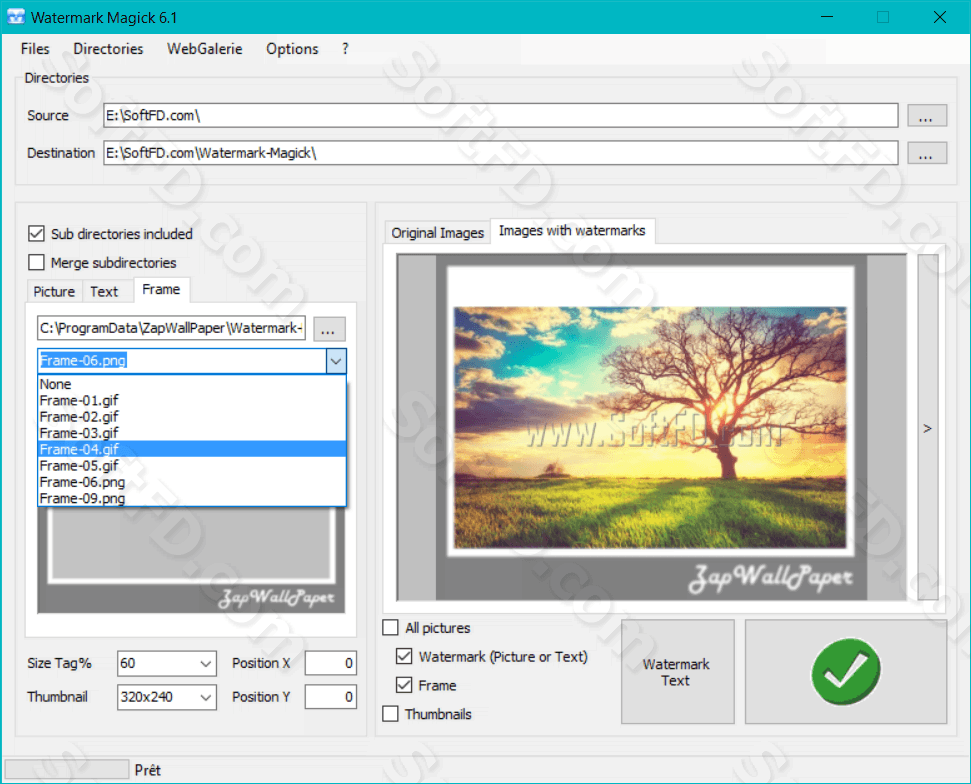Choose Frame-02.gif from the list
The image size is (971, 784).
(x=192, y=417)
